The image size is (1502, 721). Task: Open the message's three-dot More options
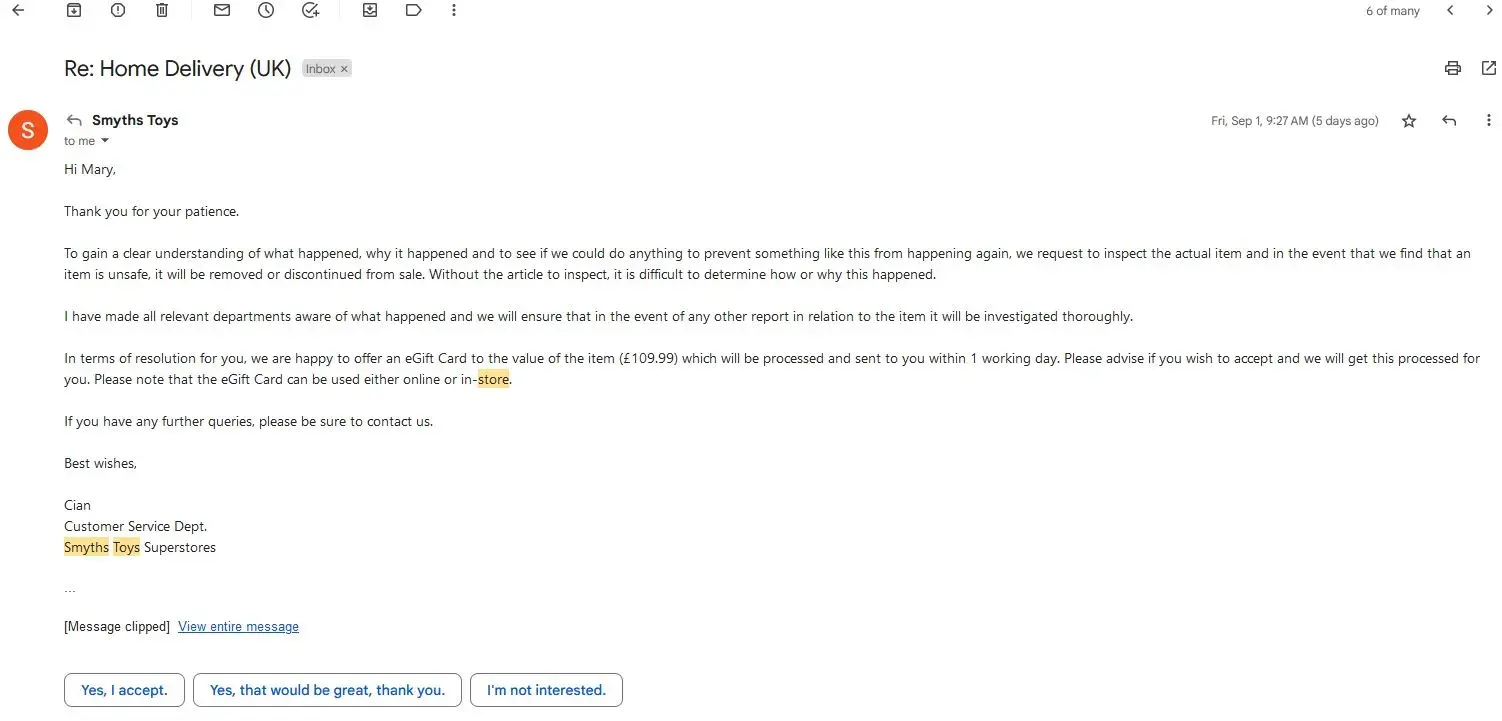click(x=1489, y=121)
